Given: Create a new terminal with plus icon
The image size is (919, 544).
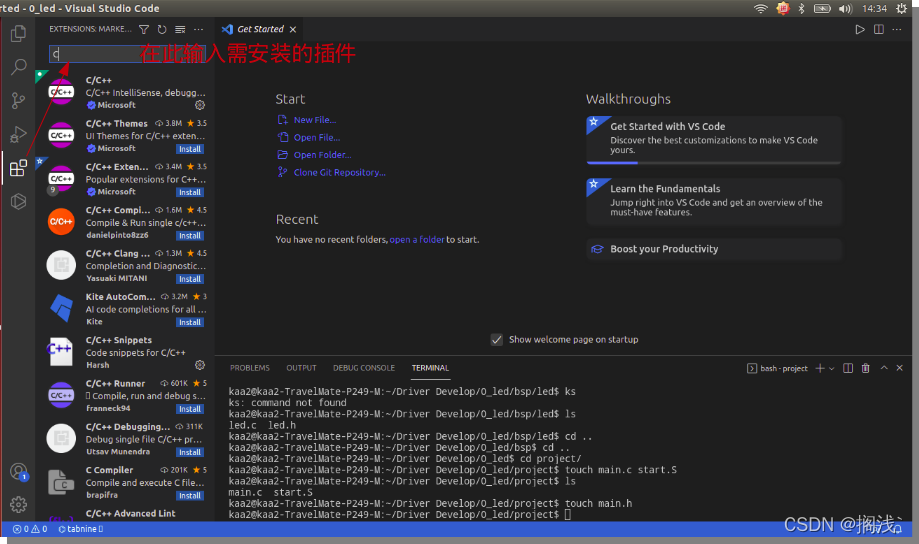Looking at the screenshot, I should tap(820, 368).
